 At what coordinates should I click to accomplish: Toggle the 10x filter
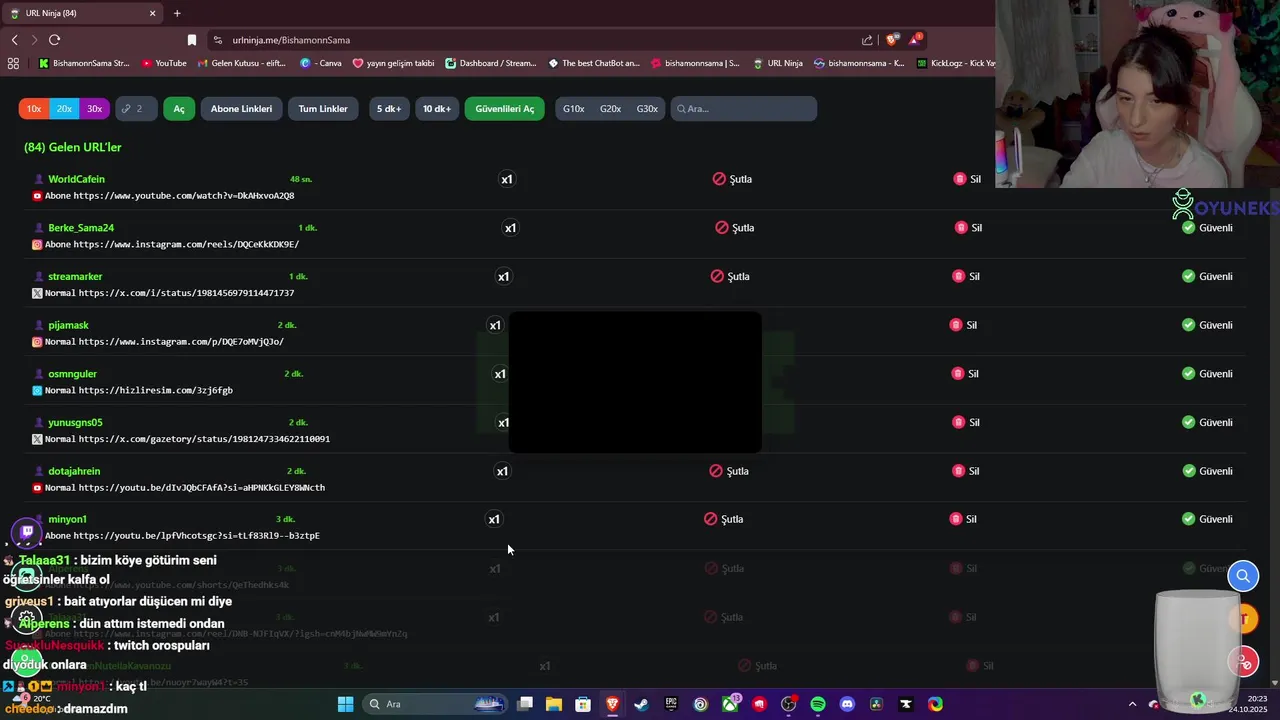[34, 109]
